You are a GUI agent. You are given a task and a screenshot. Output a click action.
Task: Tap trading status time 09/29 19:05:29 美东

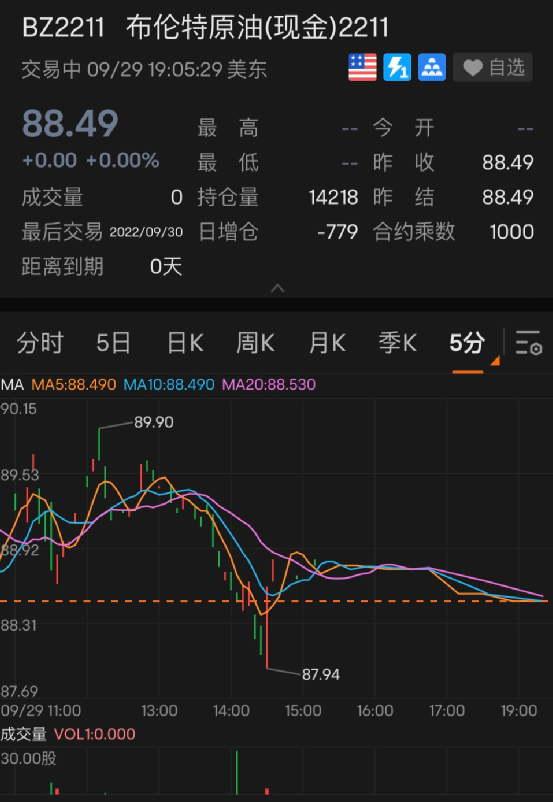pos(177,70)
